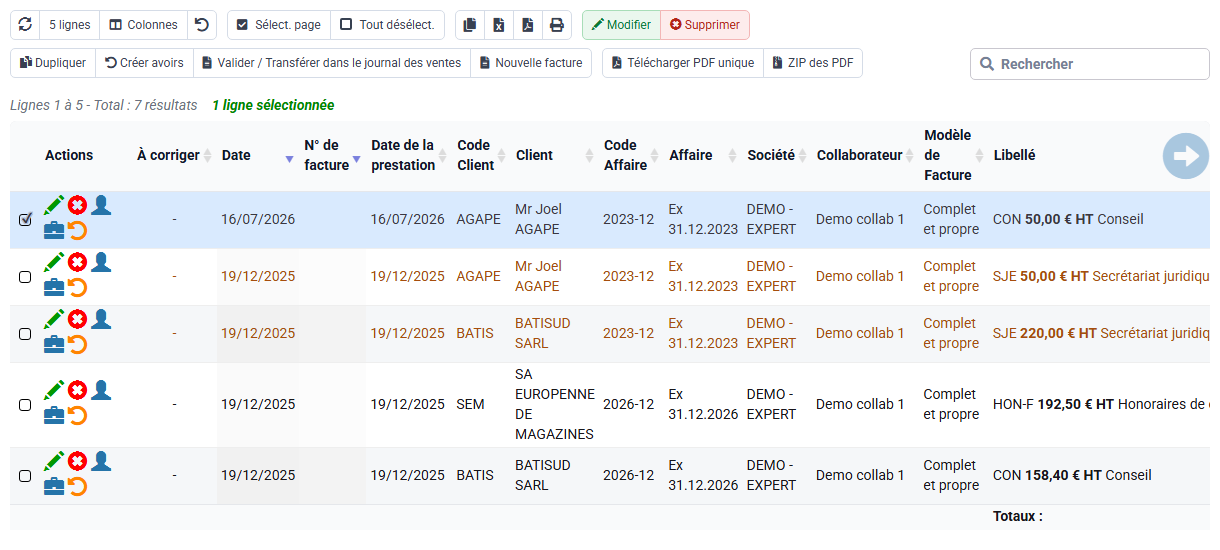
Task: Open person icon on SJE 50,00 € row
Action: 101,262
